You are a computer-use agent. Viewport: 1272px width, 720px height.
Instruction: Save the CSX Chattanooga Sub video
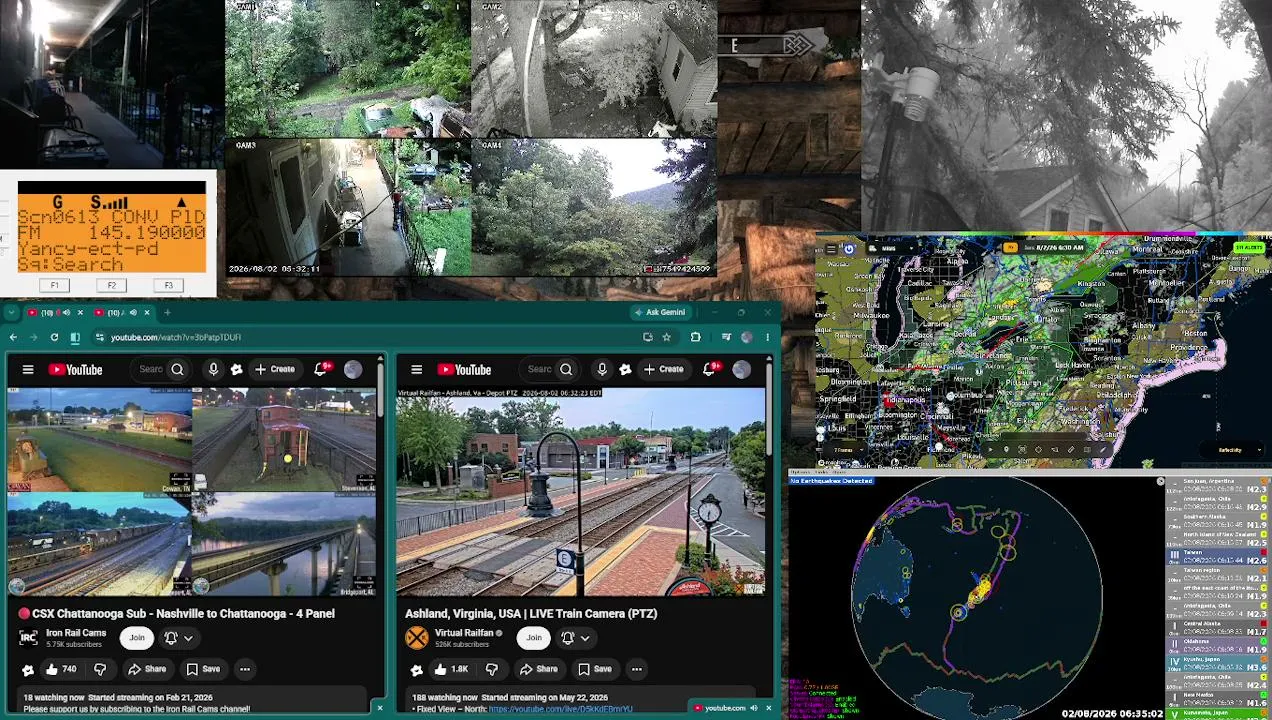click(x=203, y=669)
